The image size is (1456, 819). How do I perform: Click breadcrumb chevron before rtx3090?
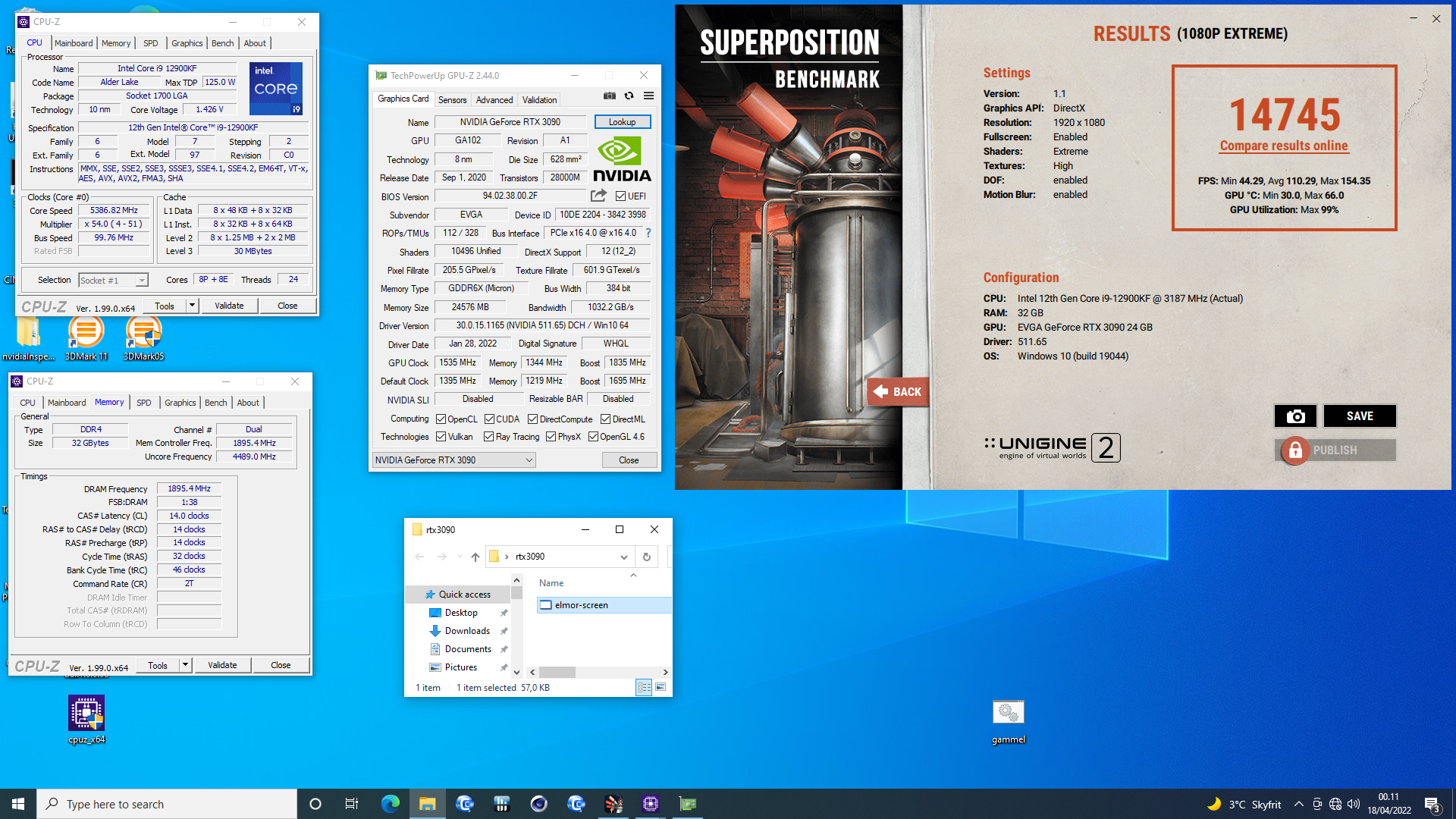pyautogui.click(x=507, y=557)
